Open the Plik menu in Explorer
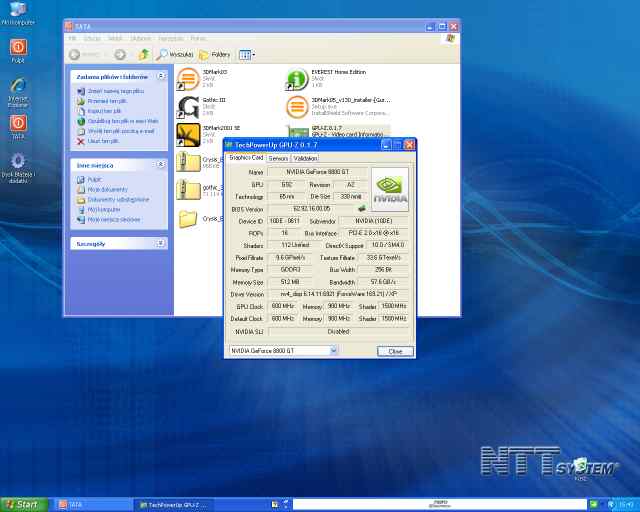This screenshot has width=640, height=512. 72,38
